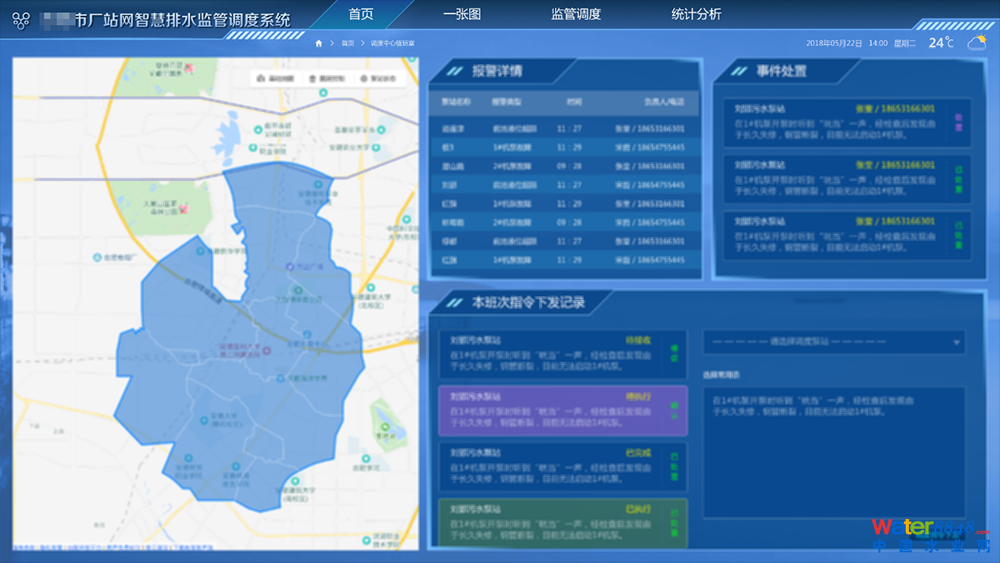The width and height of the screenshot is (1000, 563).
Task: Click the system logo icon in header
Action: [20, 20]
